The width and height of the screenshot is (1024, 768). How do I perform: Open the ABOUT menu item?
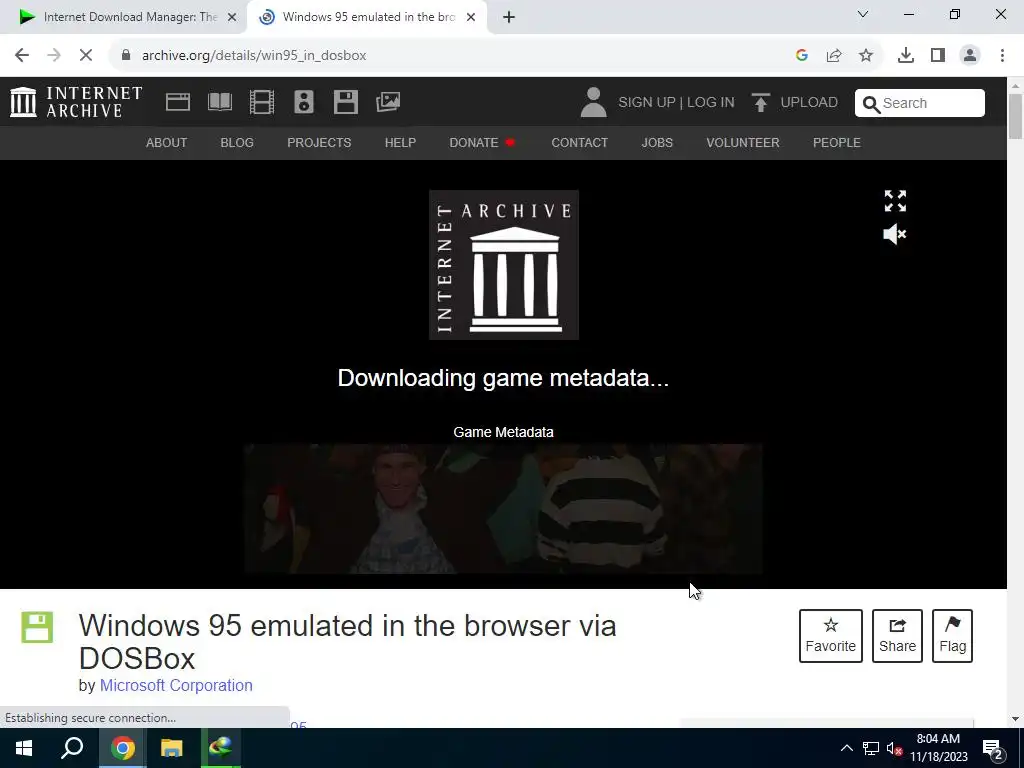167,142
